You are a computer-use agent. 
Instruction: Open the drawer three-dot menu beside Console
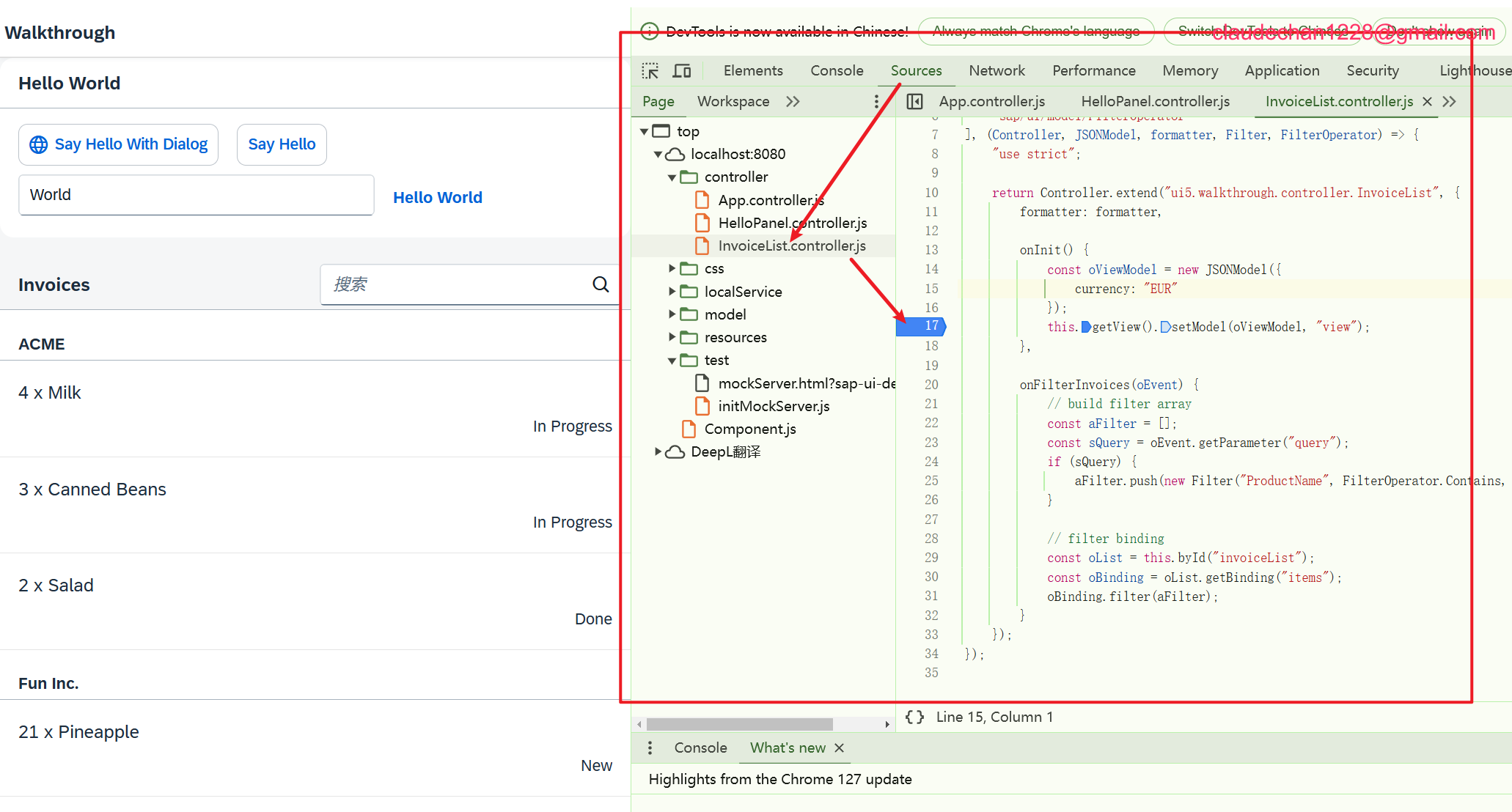(x=650, y=748)
